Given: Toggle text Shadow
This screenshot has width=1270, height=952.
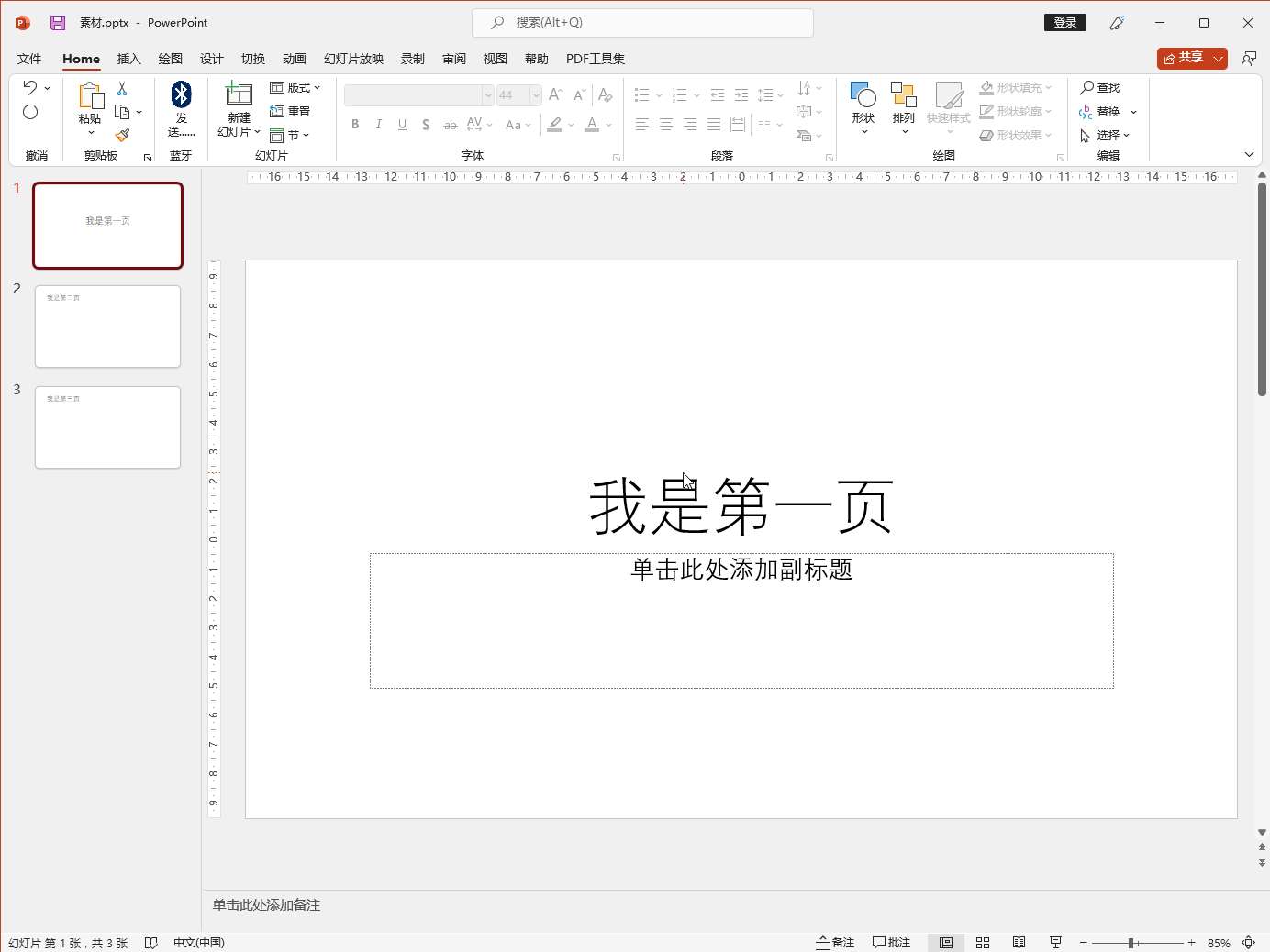Looking at the screenshot, I should coord(426,124).
